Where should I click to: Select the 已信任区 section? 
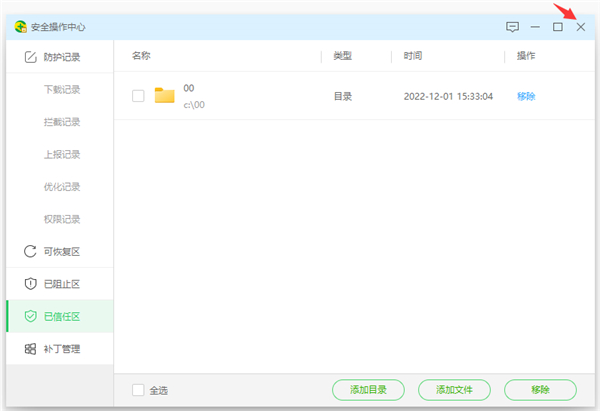pos(60,316)
